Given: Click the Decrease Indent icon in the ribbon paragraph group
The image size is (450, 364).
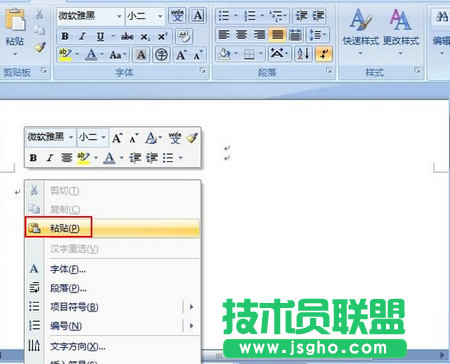Looking at the screenshot, I should [x=301, y=16].
